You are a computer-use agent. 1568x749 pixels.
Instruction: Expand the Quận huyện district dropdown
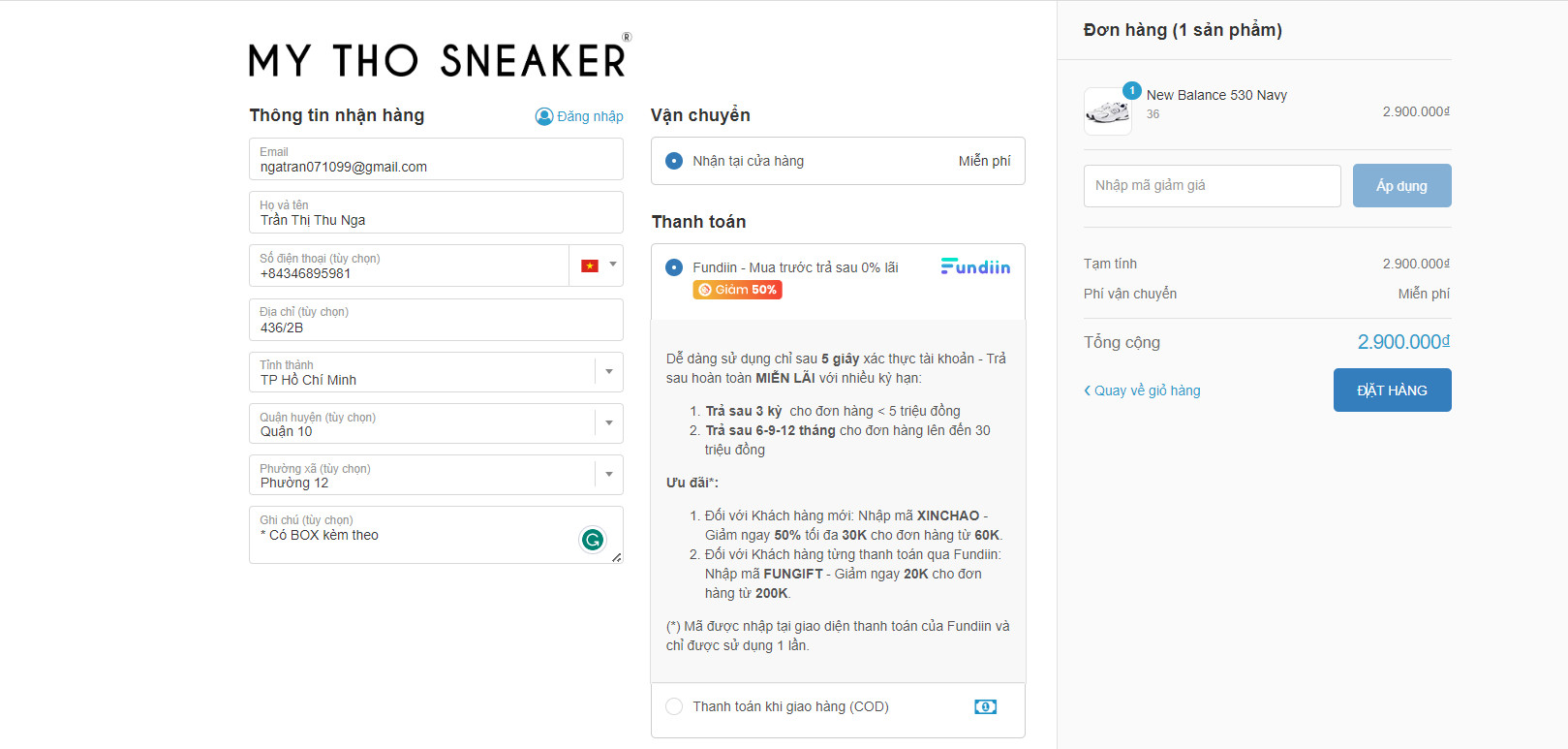pos(608,423)
